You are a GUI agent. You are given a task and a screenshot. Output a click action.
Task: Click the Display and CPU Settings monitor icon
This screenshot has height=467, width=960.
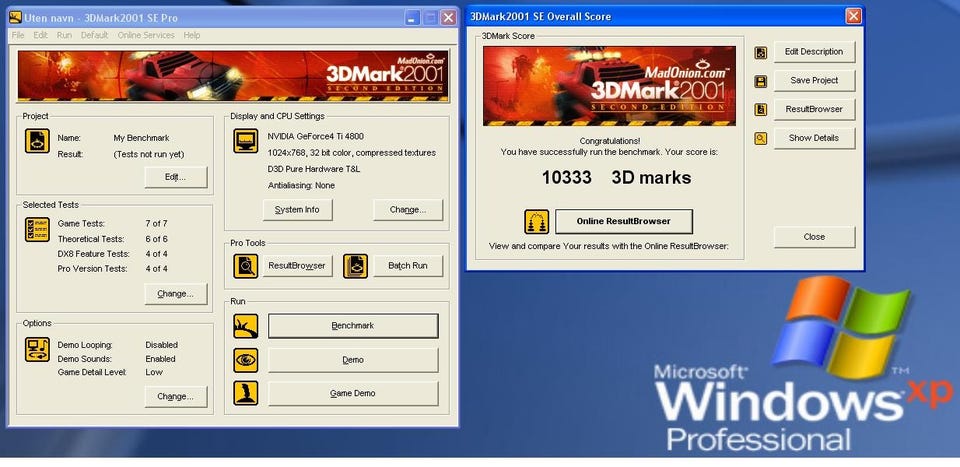[x=246, y=141]
